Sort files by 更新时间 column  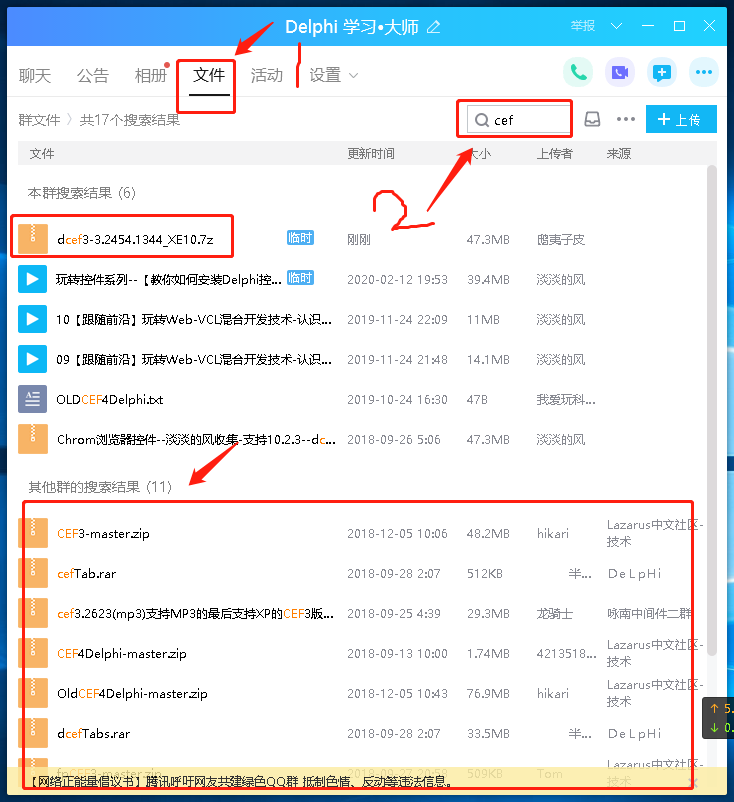[x=371, y=154]
